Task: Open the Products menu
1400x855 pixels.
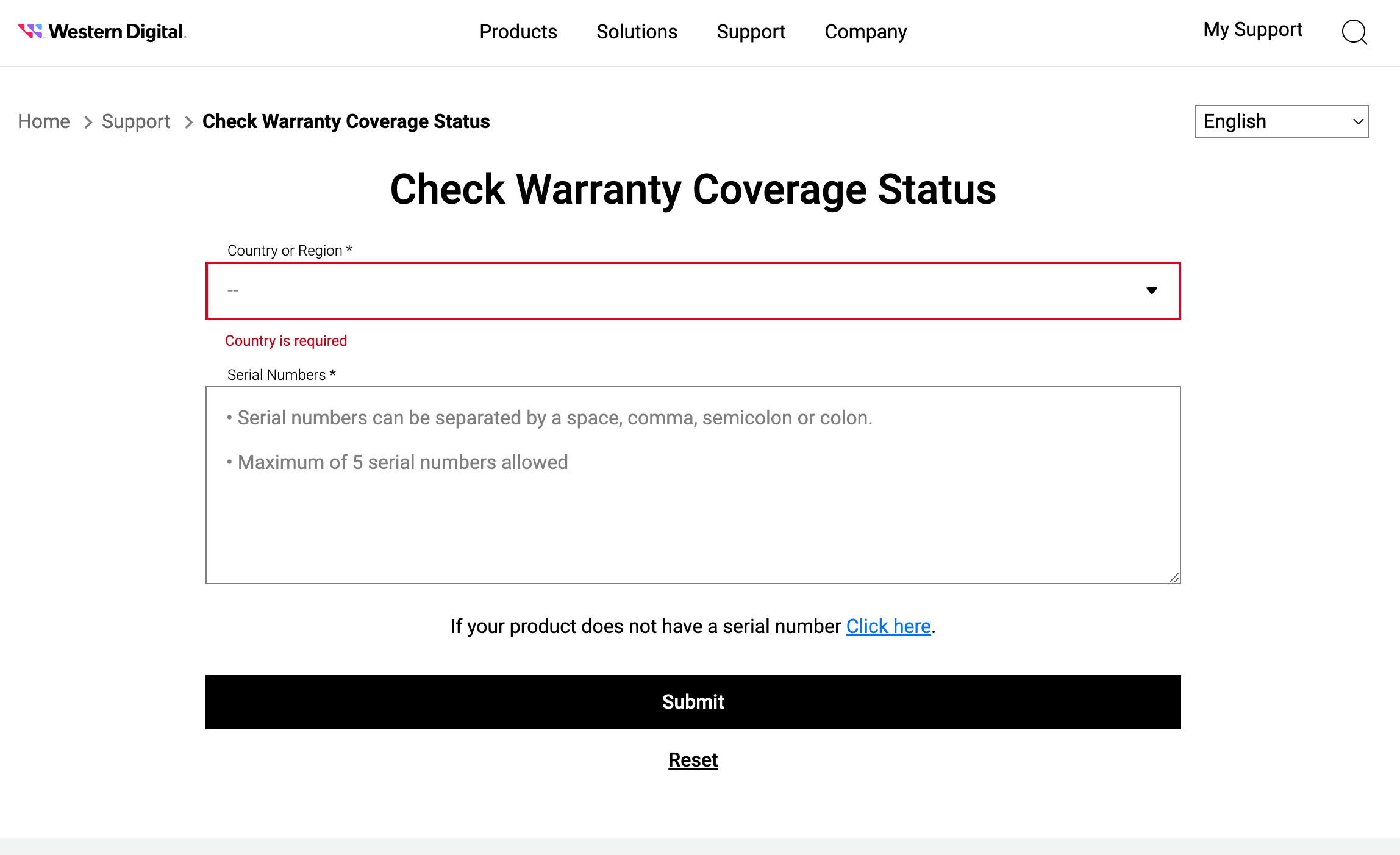Action: coord(518,32)
